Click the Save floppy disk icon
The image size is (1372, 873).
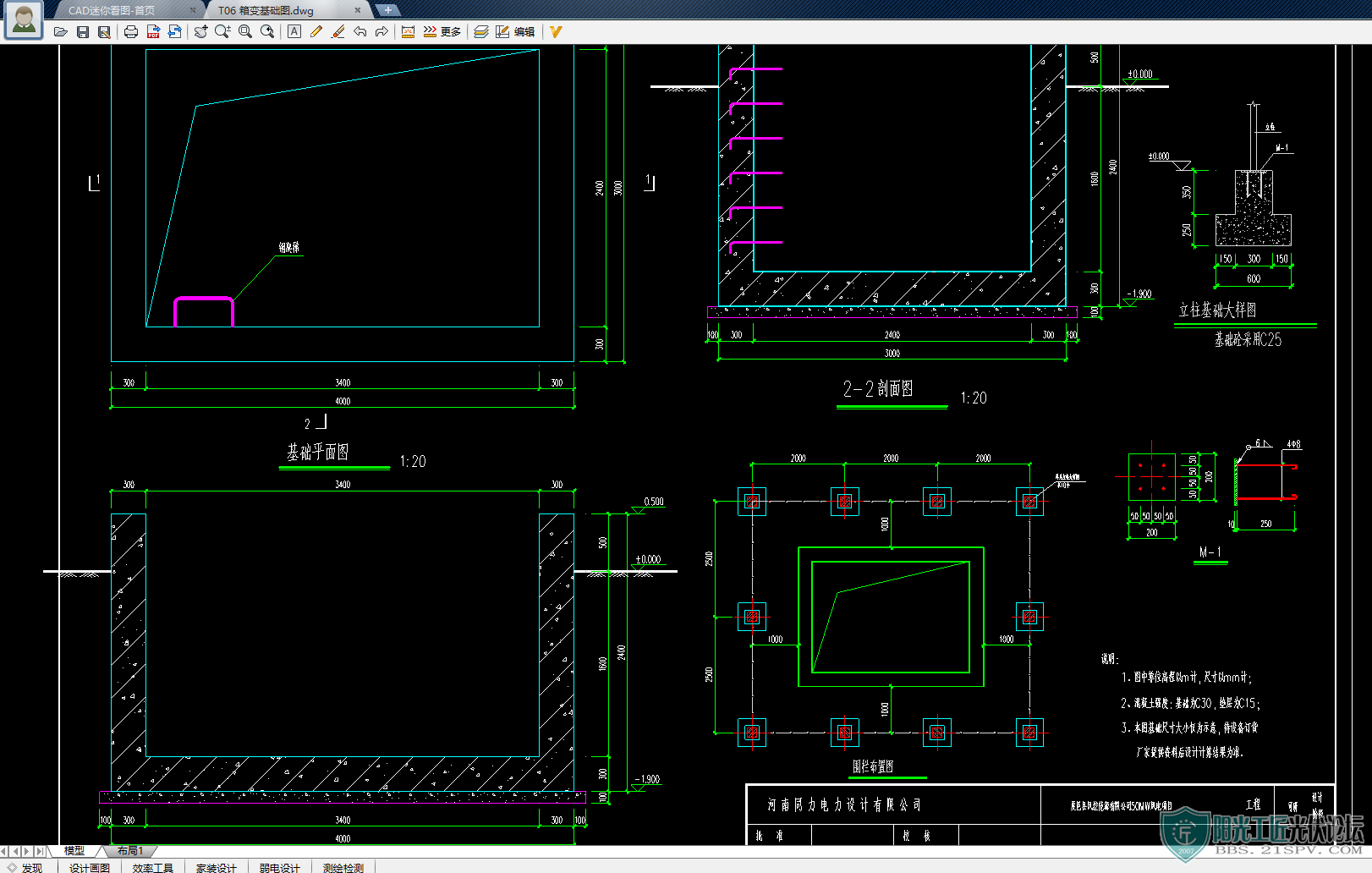click(x=82, y=32)
